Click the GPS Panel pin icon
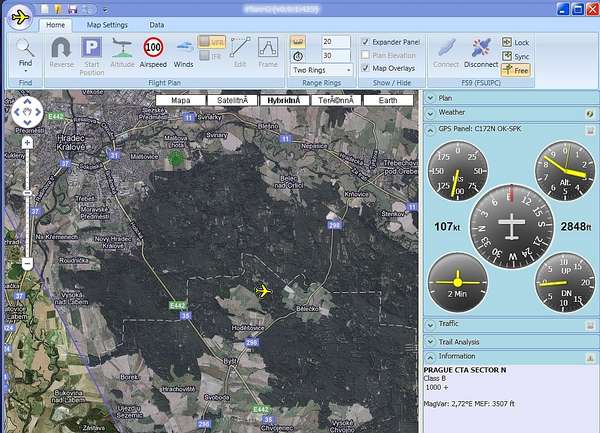The image size is (600, 433). [x=590, y=130]
